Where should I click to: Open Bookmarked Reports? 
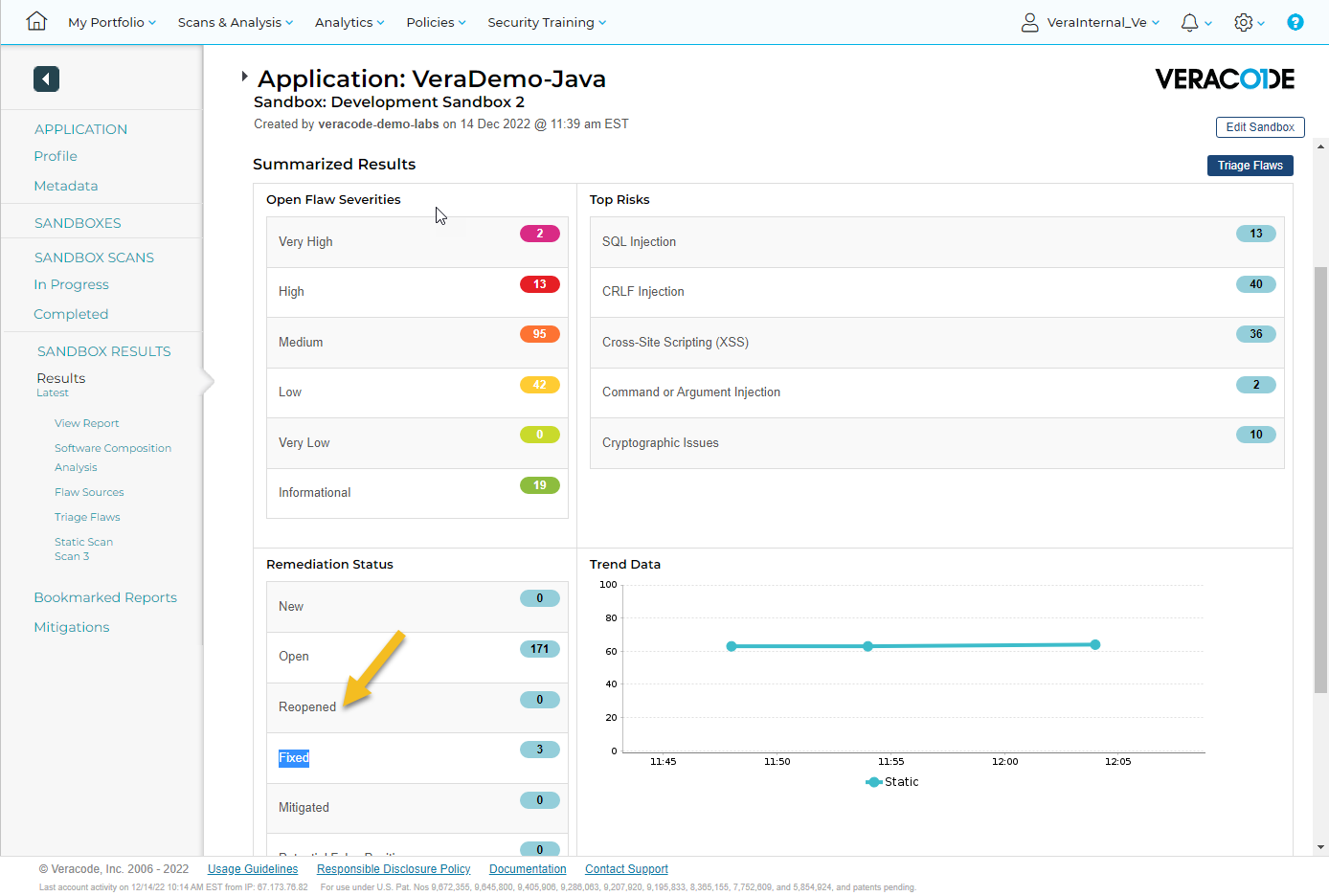105,597
